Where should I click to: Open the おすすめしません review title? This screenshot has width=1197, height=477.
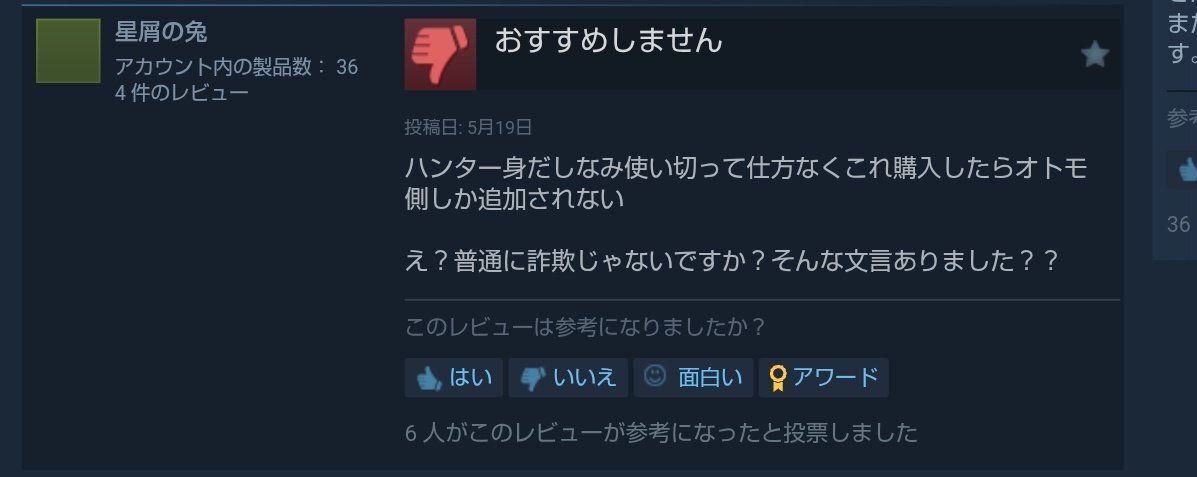click(608, 40)
